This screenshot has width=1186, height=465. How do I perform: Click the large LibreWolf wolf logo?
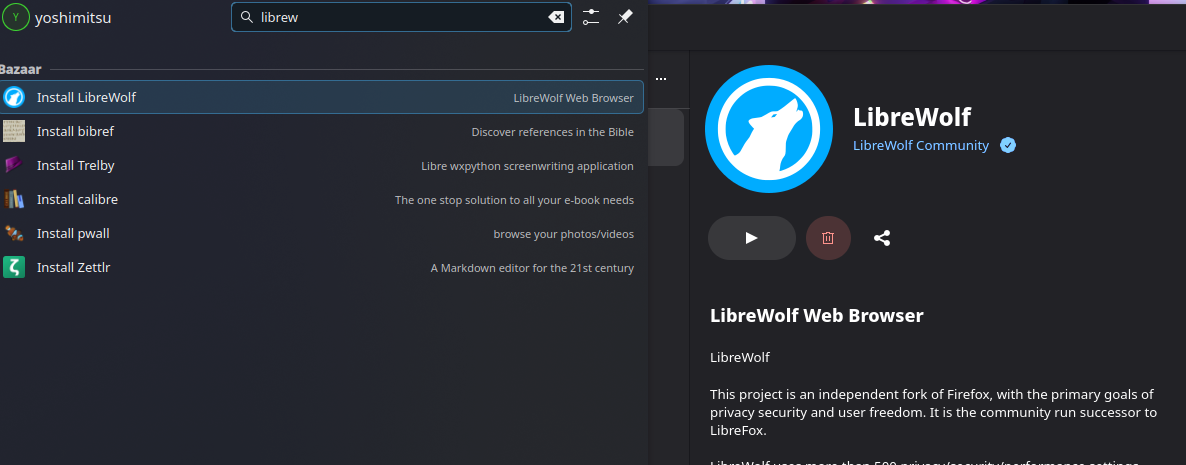pos(768,129)
